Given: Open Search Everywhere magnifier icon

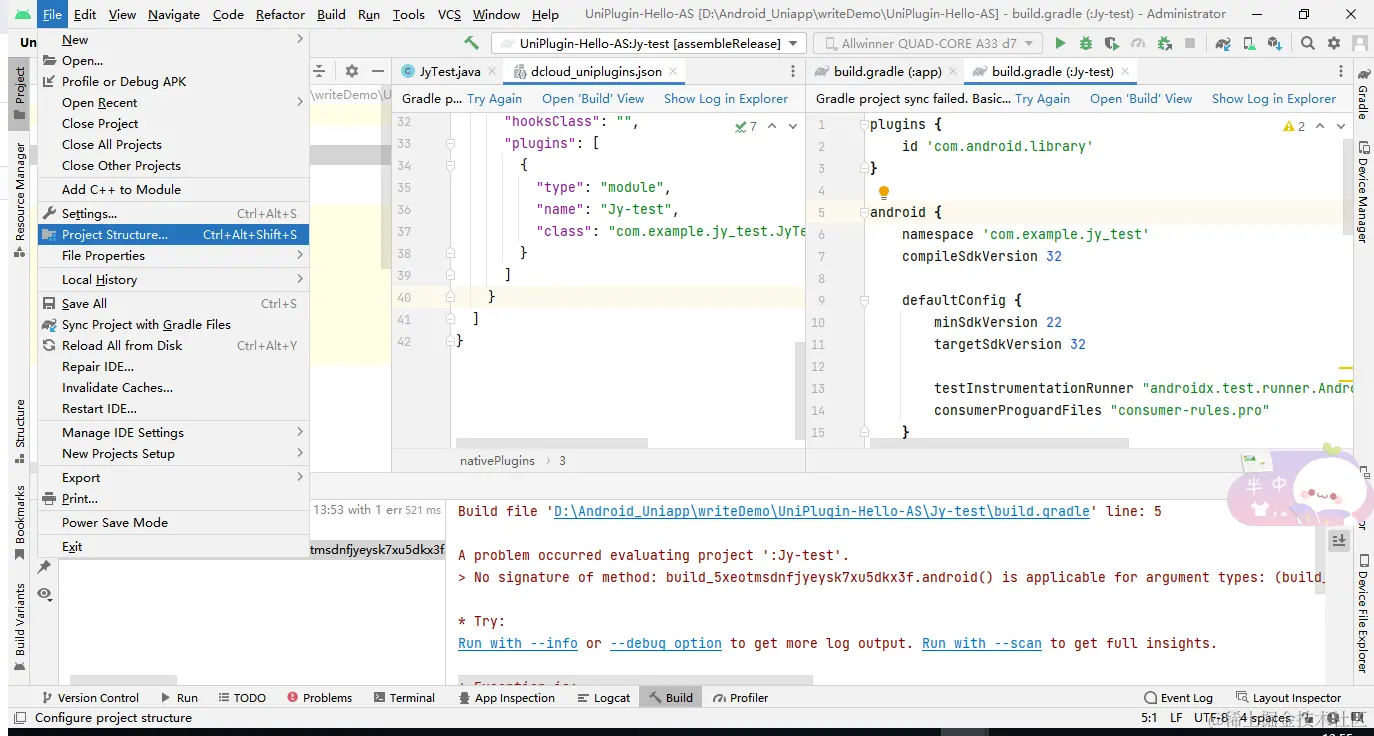Looking at the screenshot, I should pyautogui.click(x=1308, y=43).
